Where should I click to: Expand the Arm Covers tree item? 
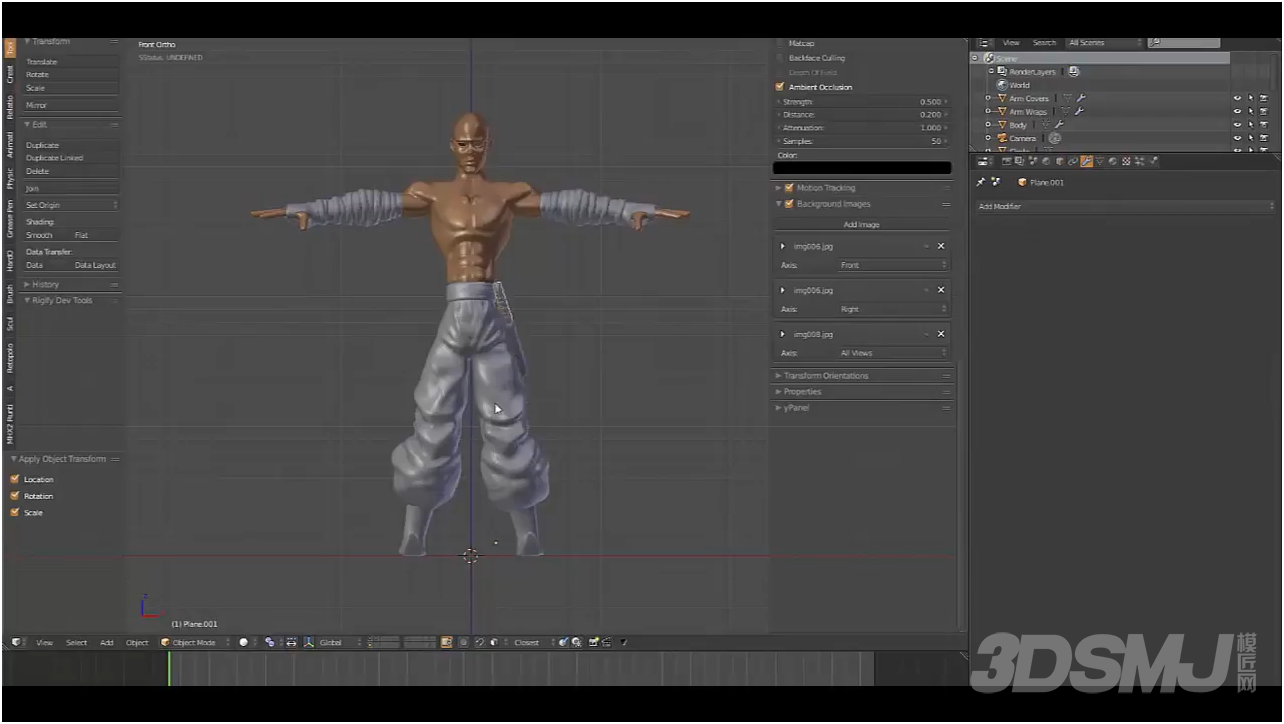988,98
